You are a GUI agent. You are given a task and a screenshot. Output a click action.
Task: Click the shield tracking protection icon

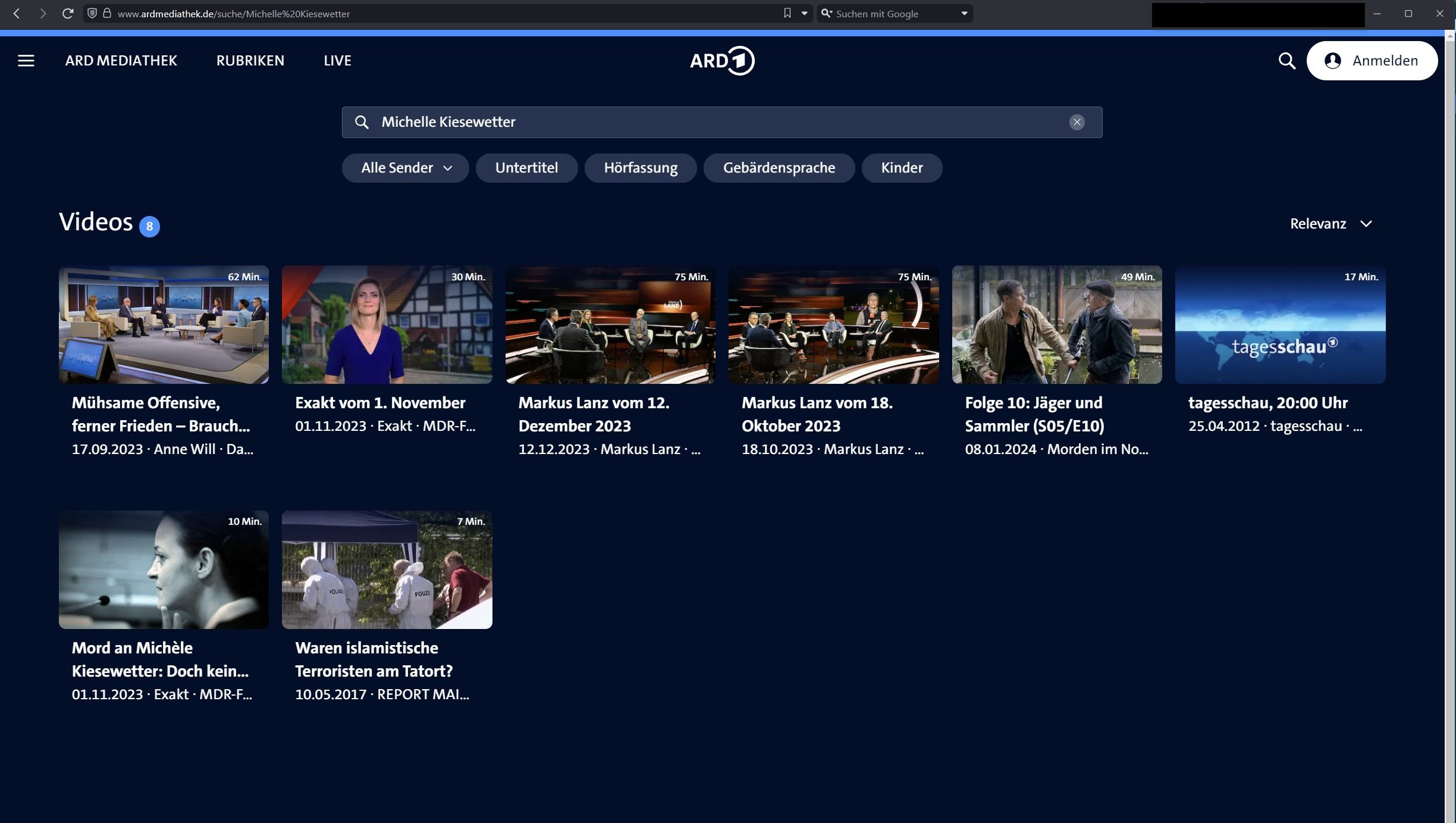(x=92, y=13)
